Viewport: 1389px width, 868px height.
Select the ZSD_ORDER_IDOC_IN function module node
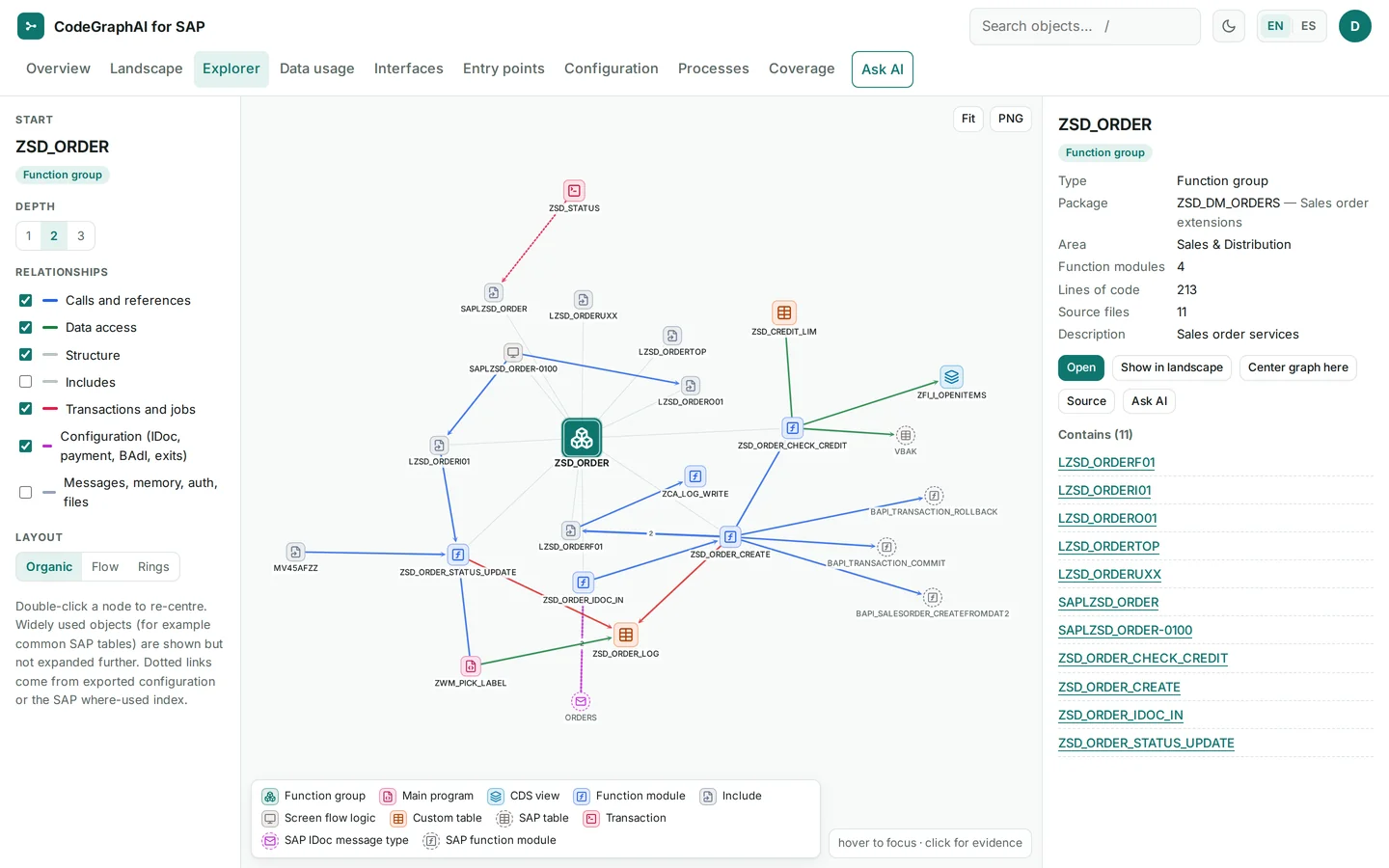(583, 583)
